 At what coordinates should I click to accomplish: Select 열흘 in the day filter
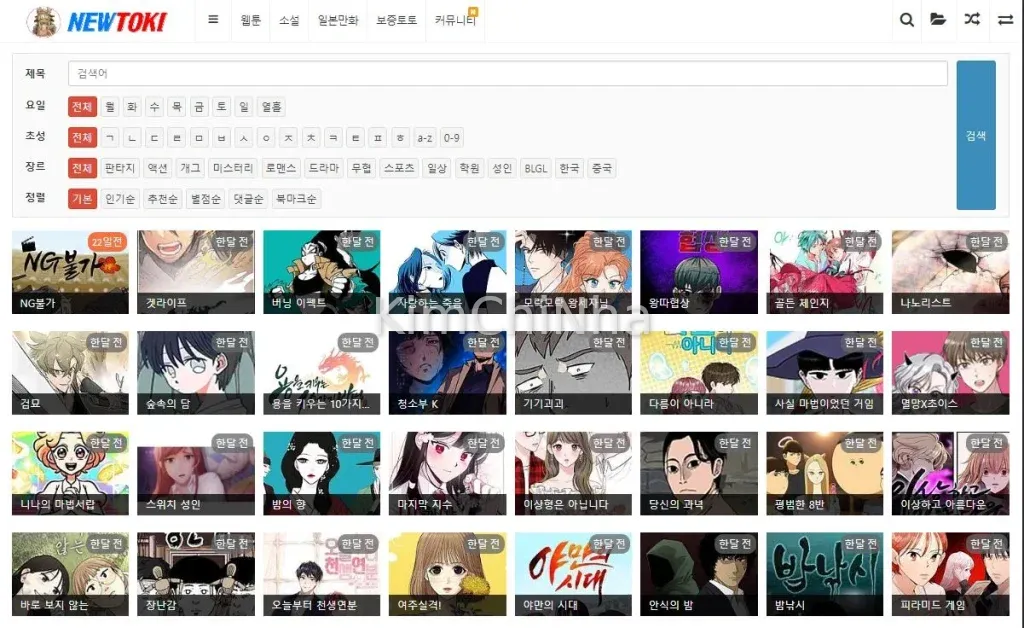pos(271,106)
